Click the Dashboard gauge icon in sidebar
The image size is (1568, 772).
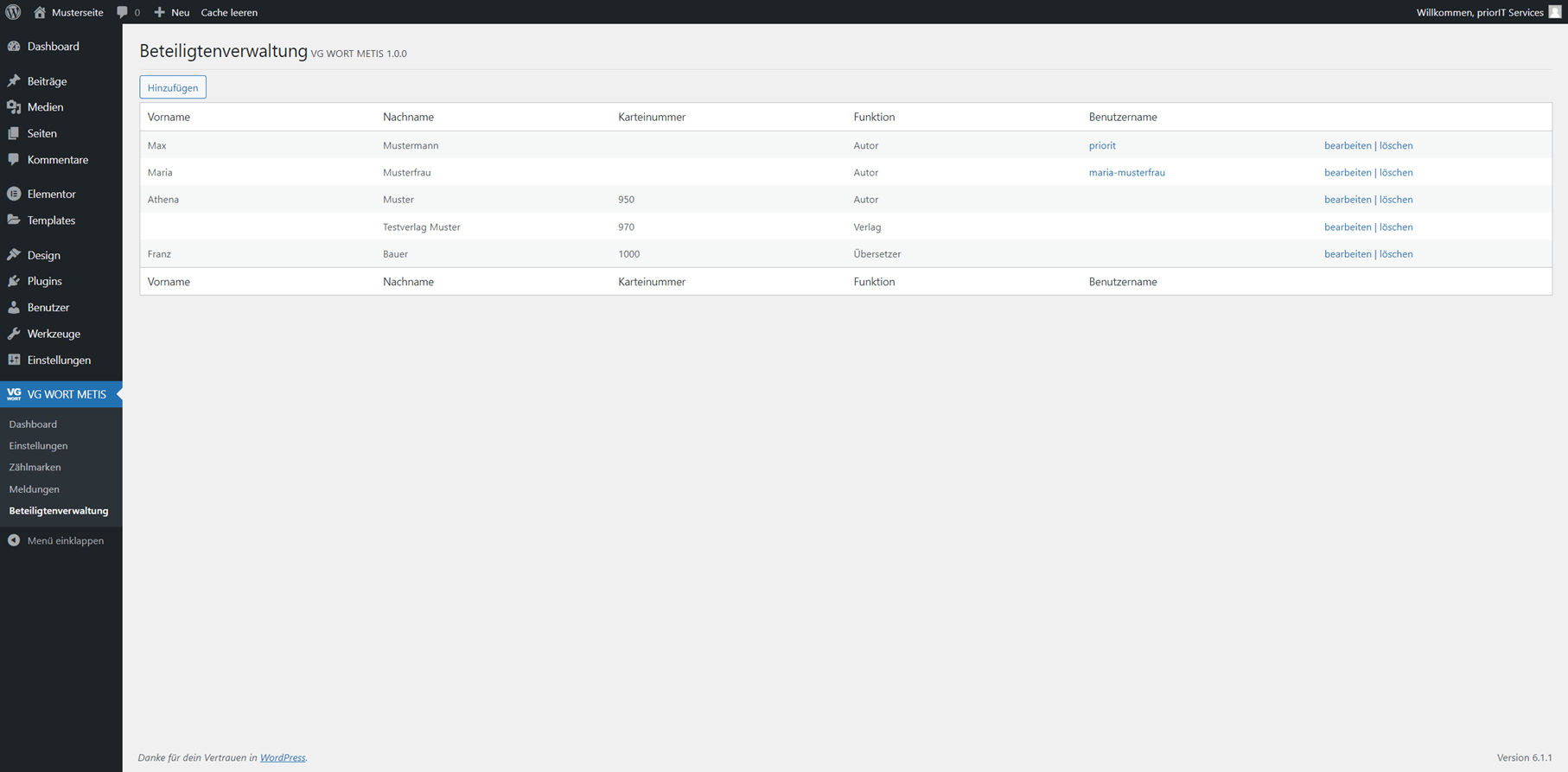point(14,47)
